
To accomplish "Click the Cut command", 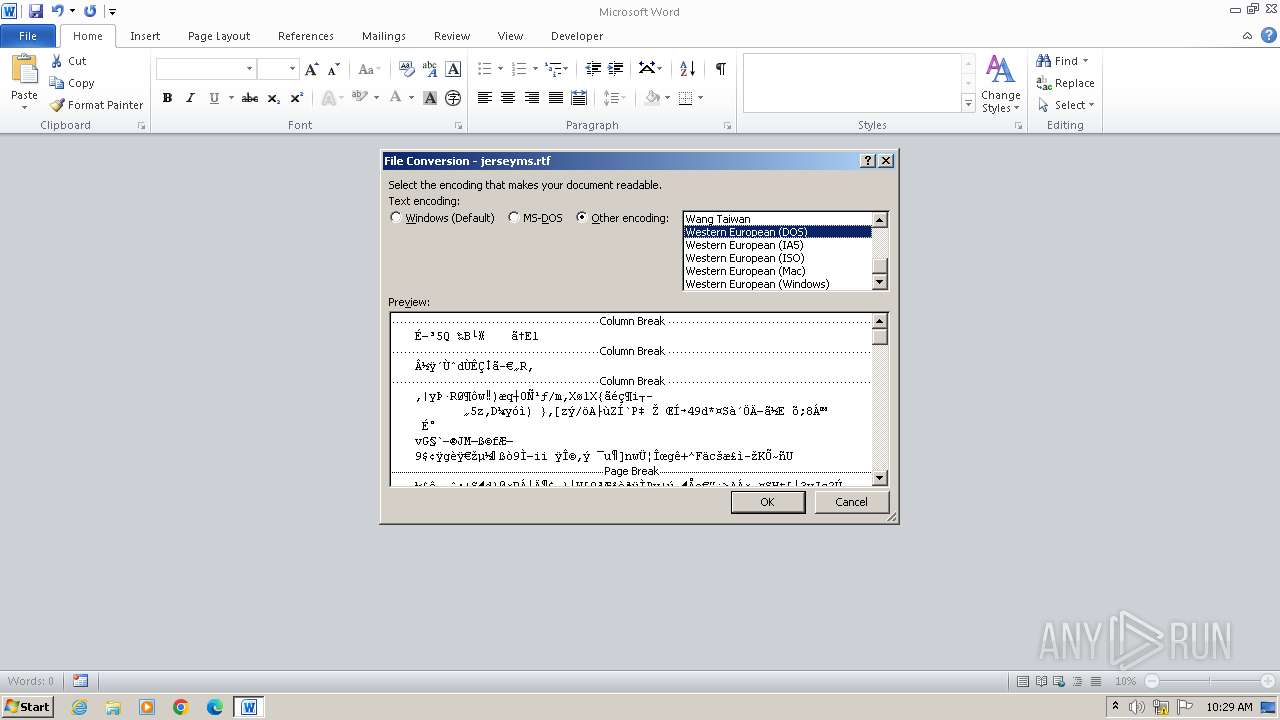I will coord(68,61).
